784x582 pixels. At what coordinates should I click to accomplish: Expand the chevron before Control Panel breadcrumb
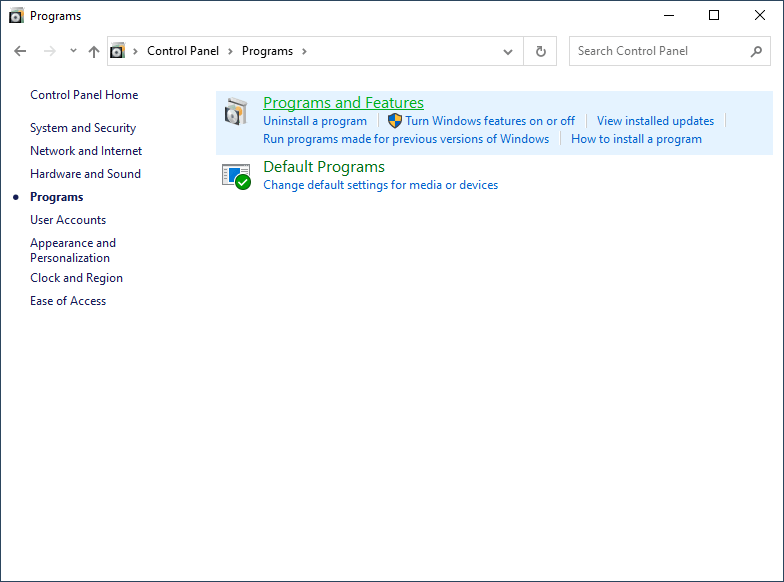pyautogui.click(x=135, y=51)
